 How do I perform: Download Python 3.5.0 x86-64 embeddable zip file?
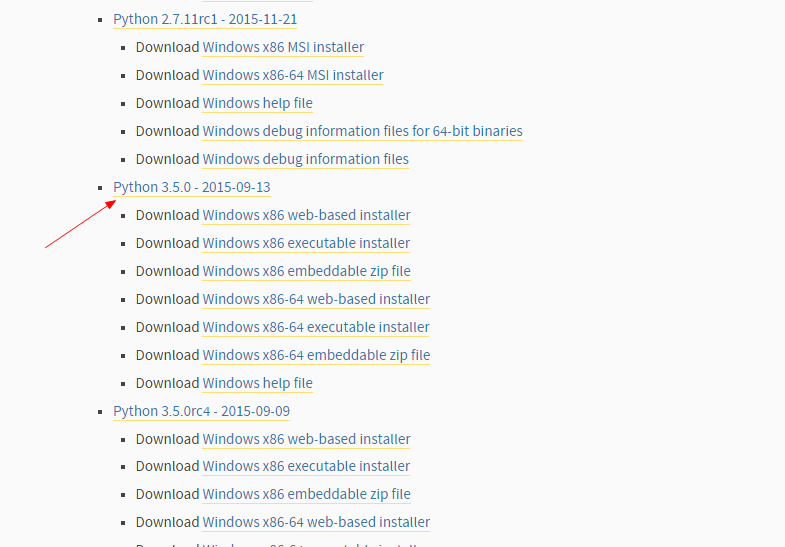[x=316, y=356]
